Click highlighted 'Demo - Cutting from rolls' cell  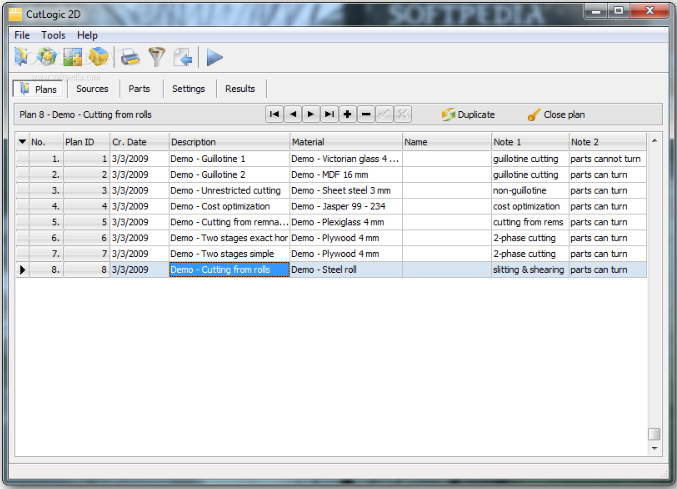(x=229, y=270)
